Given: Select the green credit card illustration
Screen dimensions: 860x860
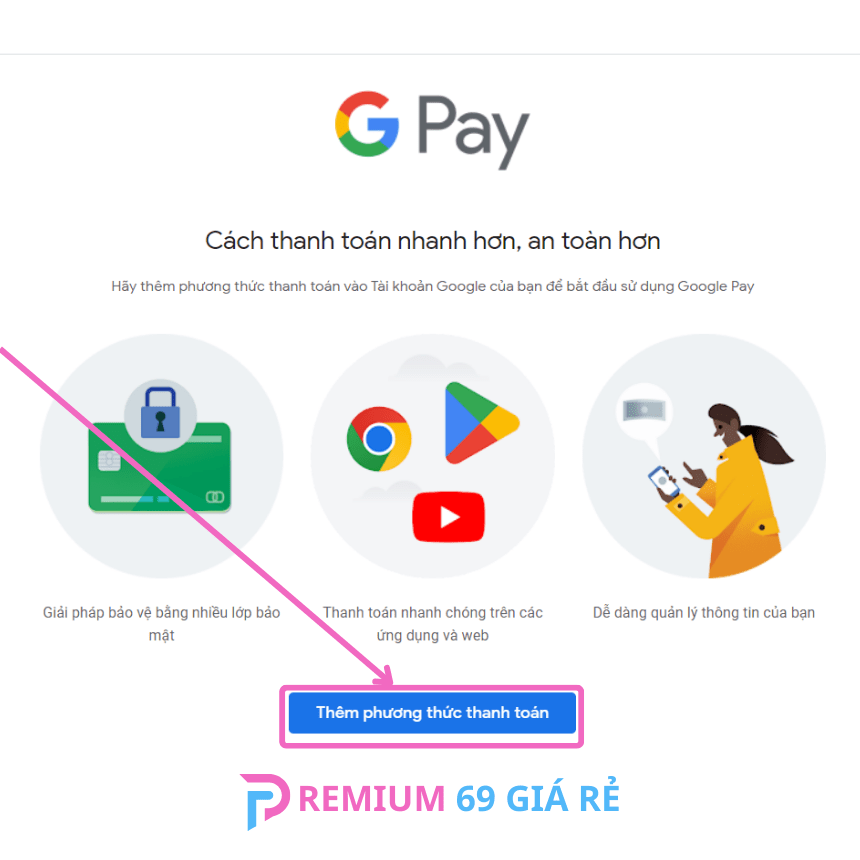Looking at the screenshot, I should (x=160, y=467).
